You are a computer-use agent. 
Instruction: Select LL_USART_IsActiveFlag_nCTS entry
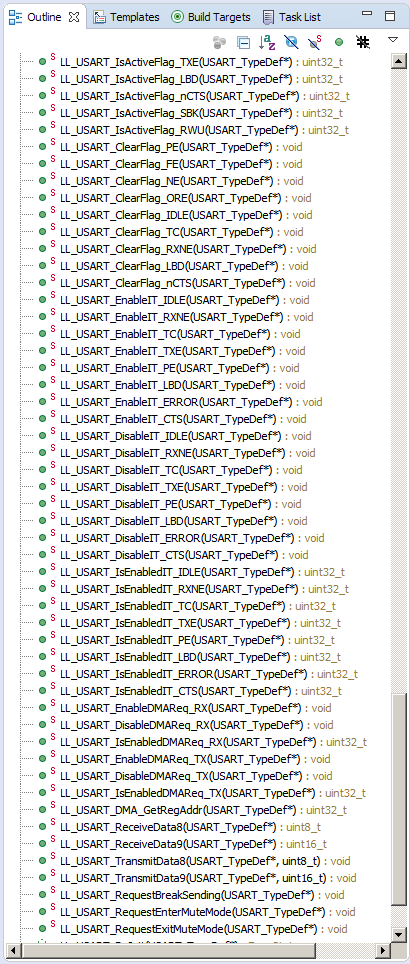tap(205, 96)
